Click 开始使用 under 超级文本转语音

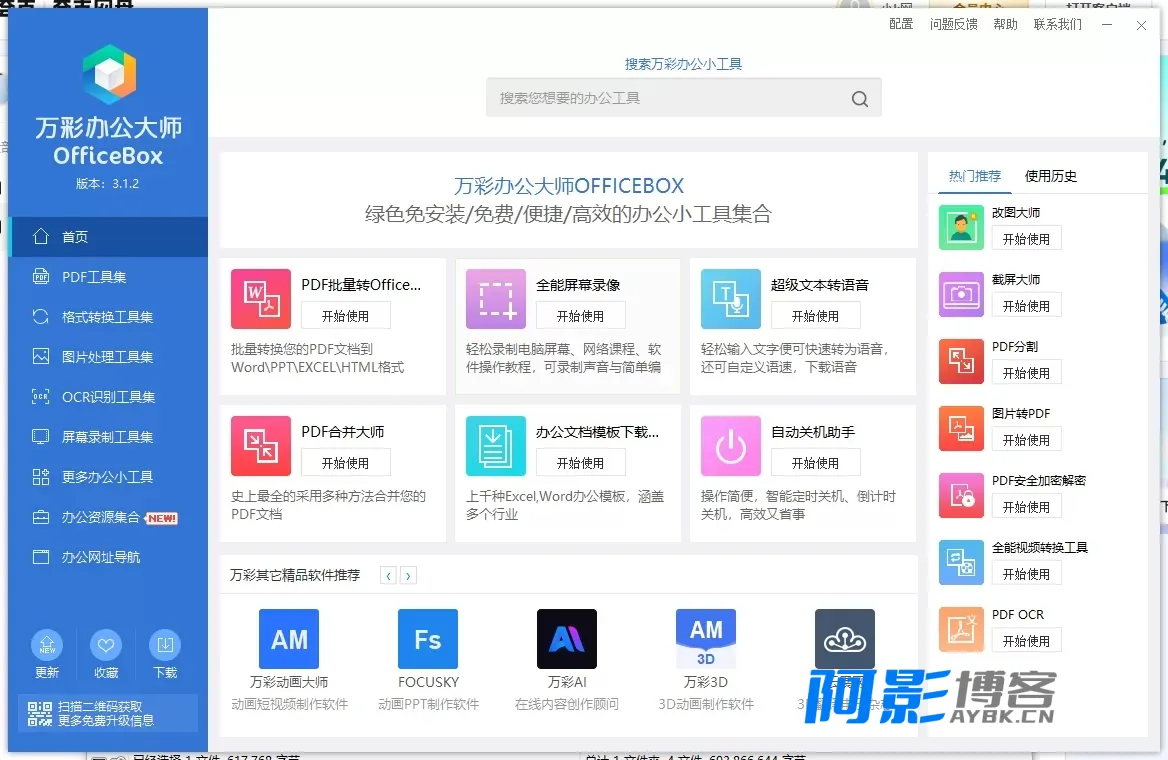[815, 316]
